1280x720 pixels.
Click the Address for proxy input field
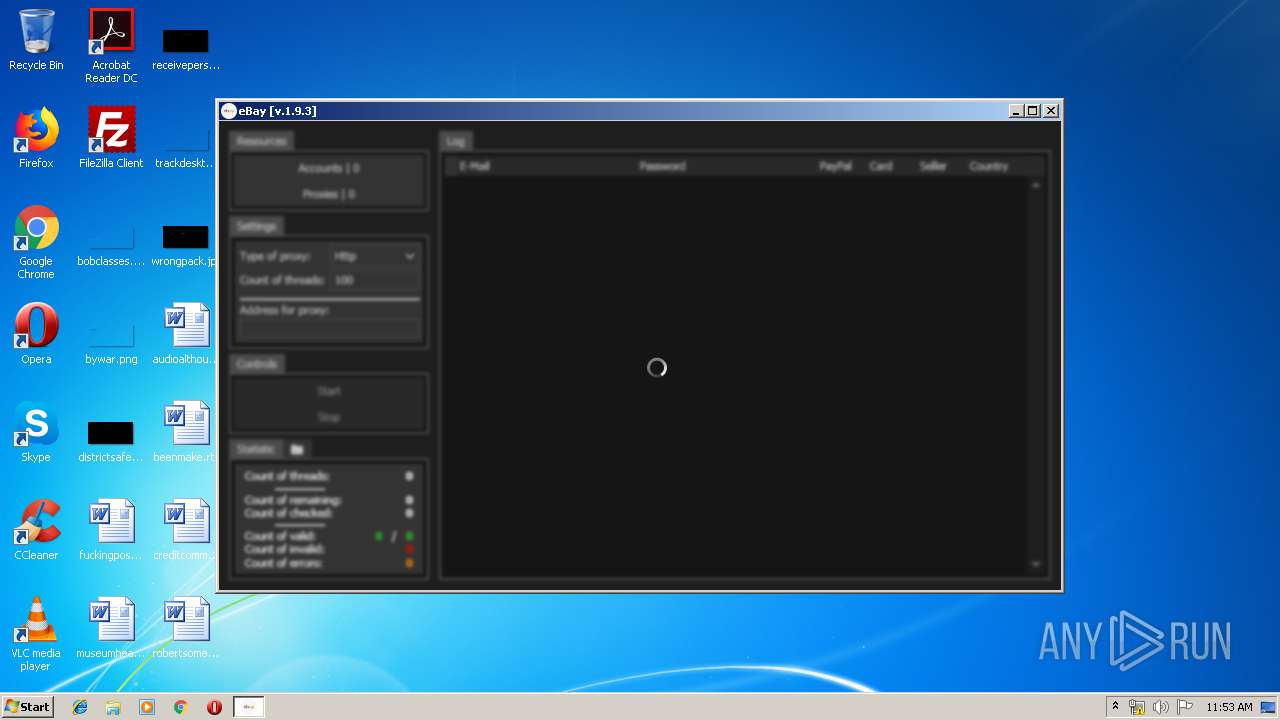click(x=329, y=329)
